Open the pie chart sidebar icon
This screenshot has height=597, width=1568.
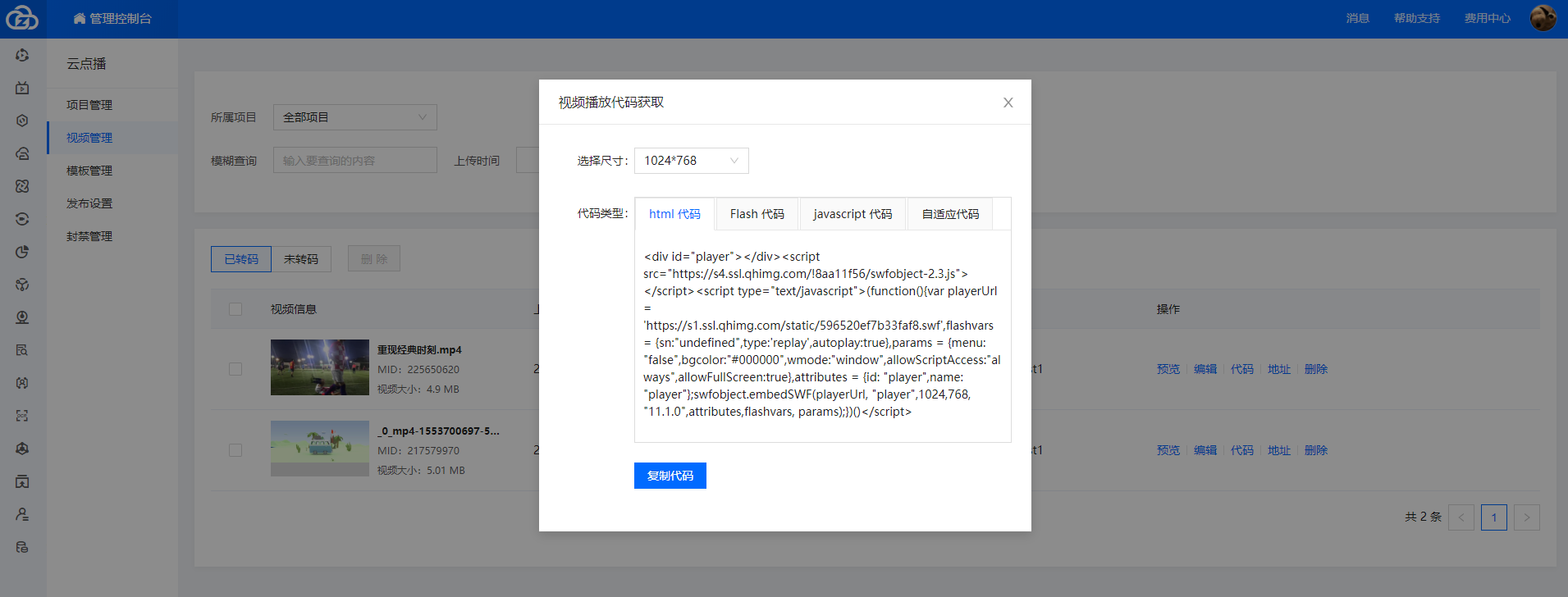pos(22,252)
